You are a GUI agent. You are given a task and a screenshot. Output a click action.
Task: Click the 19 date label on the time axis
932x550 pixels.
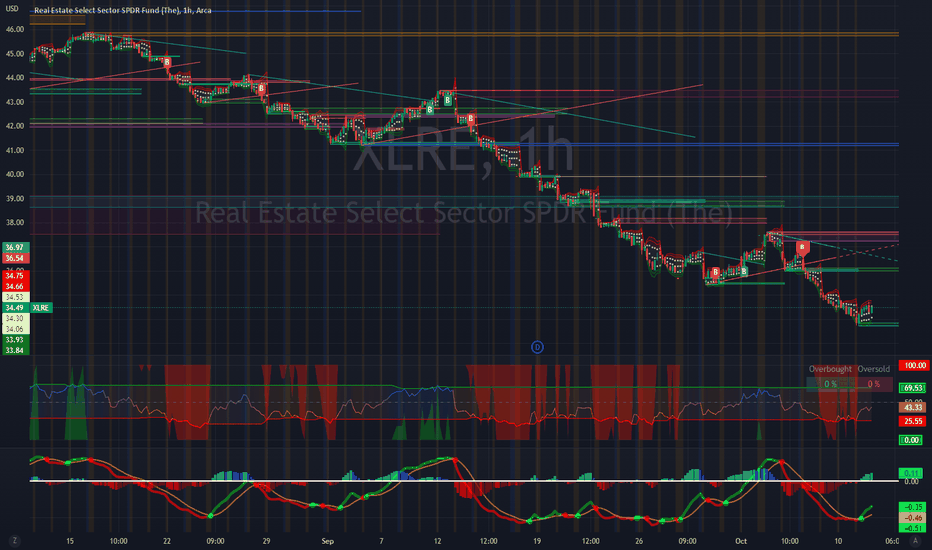(x=537, y=541)
